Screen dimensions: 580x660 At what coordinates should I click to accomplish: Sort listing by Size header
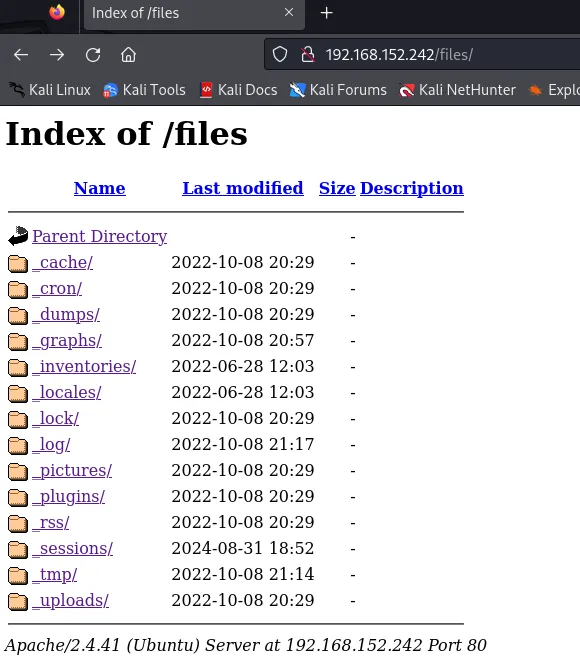point(337,188)
